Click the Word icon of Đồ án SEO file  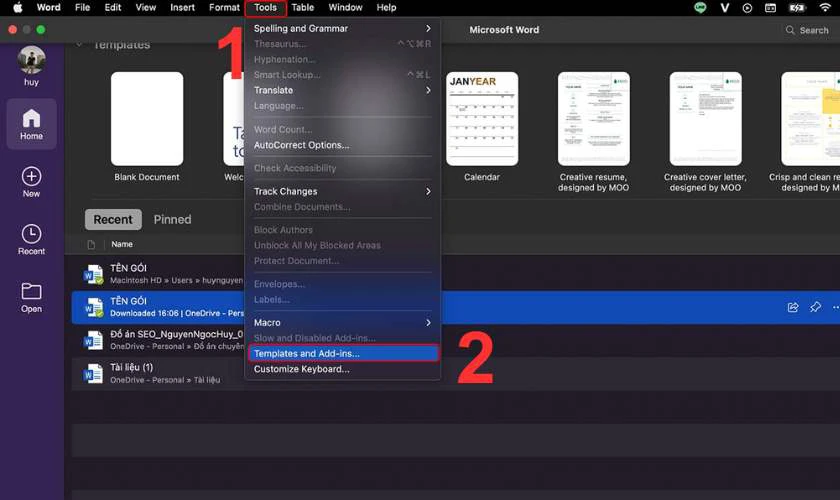coord(93,340)
